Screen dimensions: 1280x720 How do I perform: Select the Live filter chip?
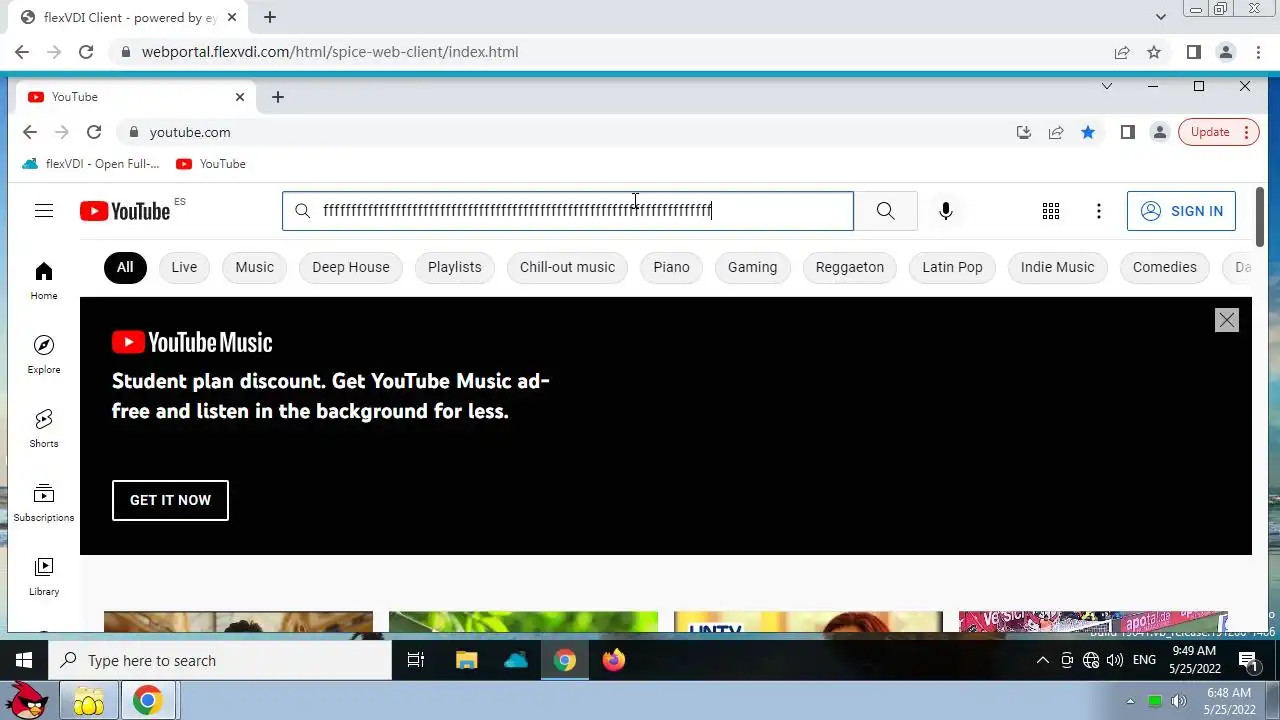184,267
